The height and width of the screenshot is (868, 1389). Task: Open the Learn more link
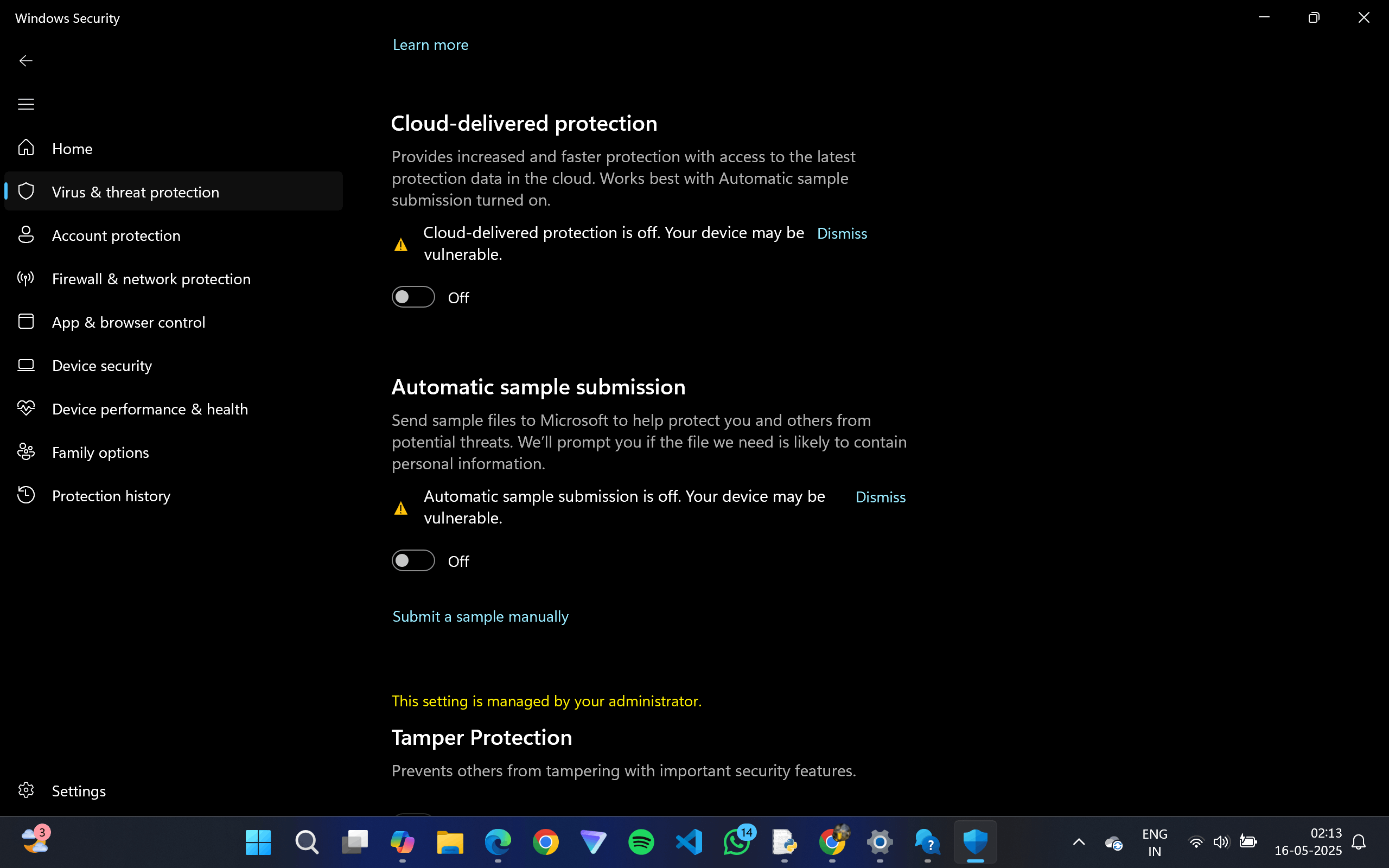430,45
